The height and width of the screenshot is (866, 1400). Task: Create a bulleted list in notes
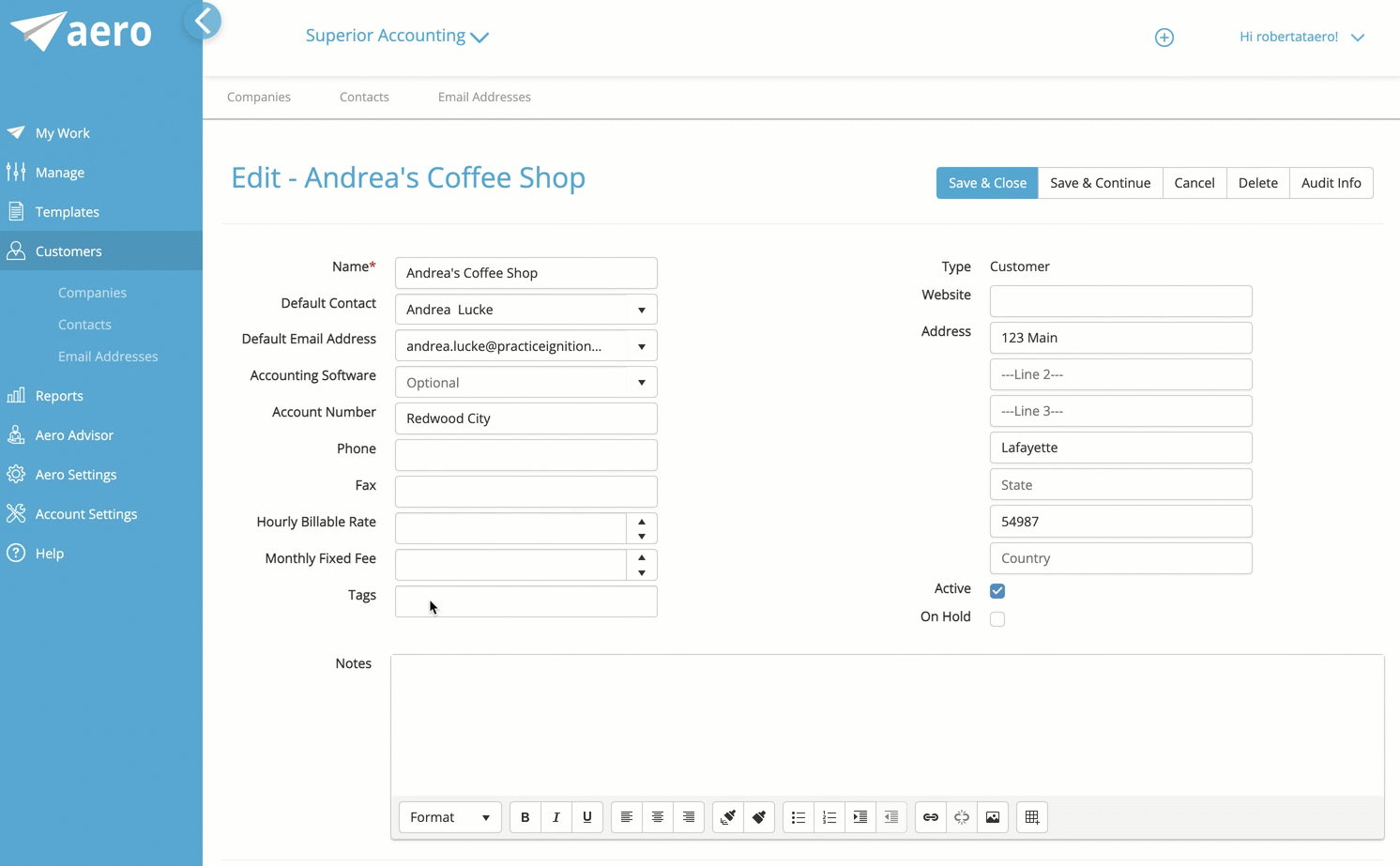(799, 817)
